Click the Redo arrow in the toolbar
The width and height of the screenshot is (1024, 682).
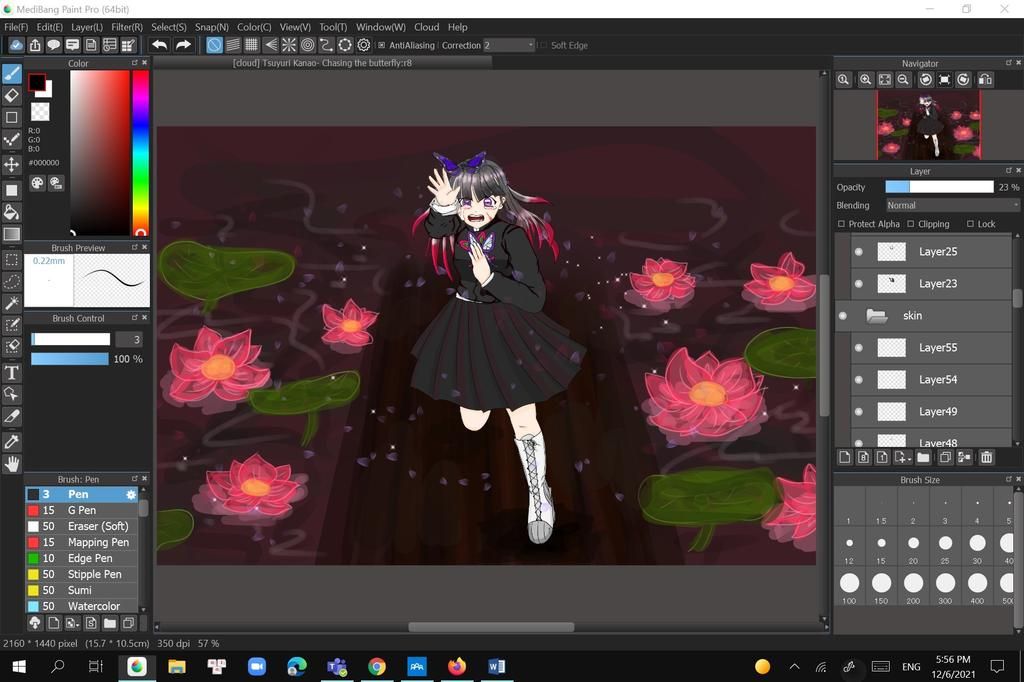pos(184,45)
